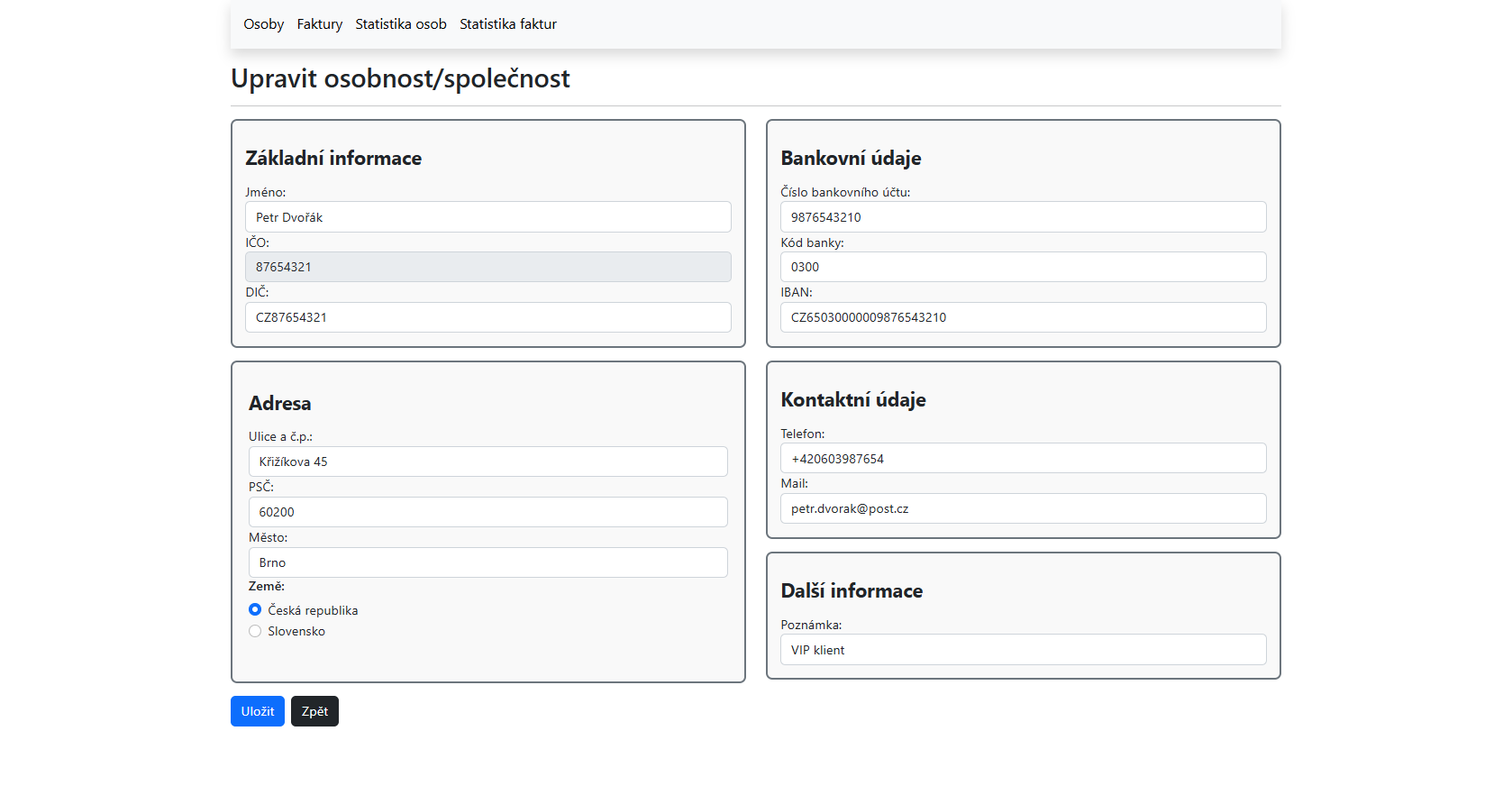Image resolution: width=1512 pixels, height=795 pixels.
Task: Choose Slovensko as the country
Action: [x=255, y=631]
